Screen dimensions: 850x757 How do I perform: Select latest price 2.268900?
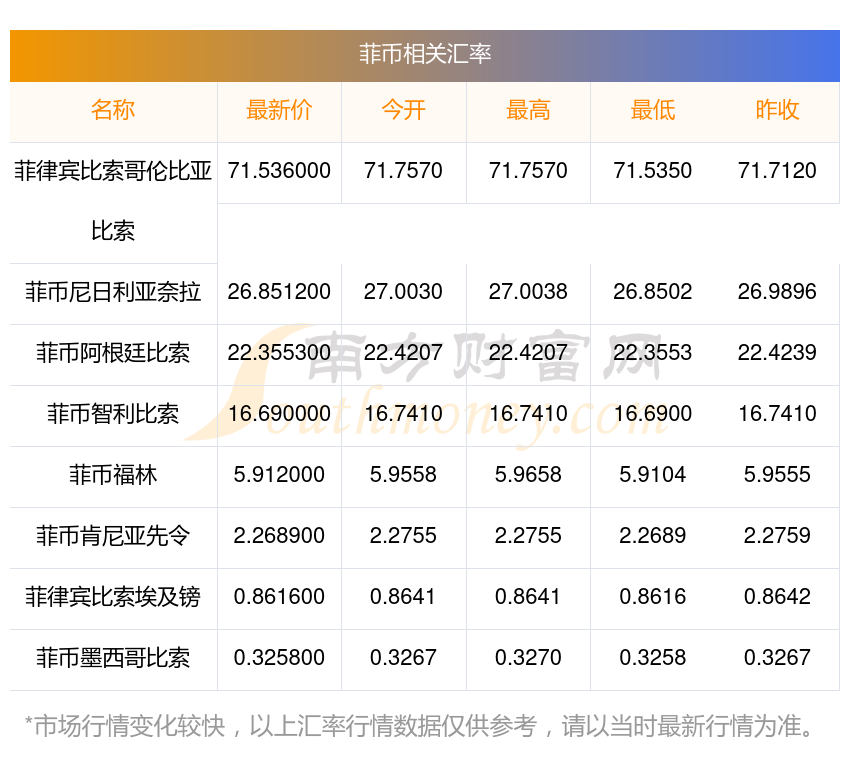point(279,536)
